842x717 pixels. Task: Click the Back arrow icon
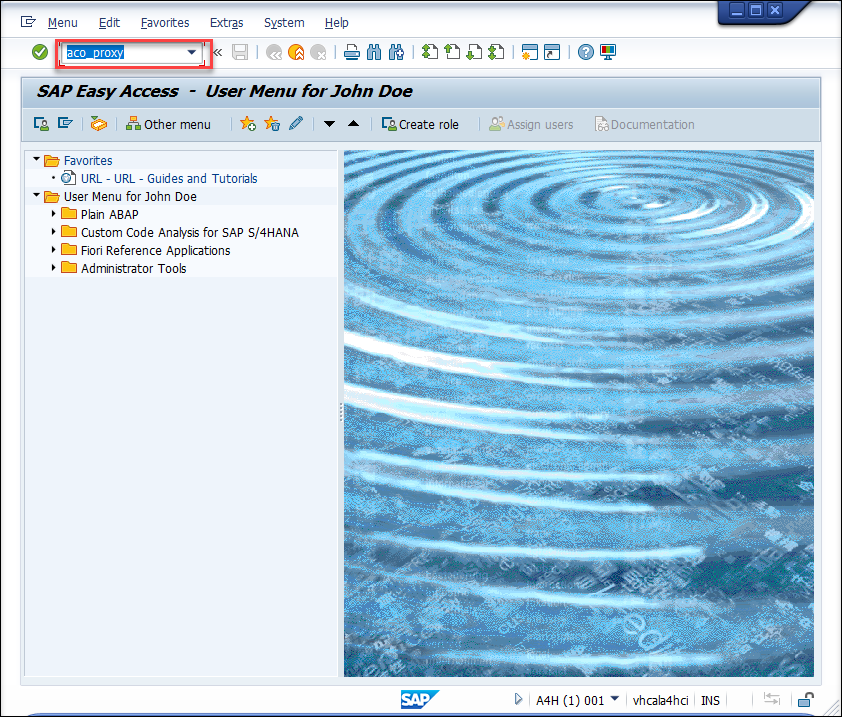[274, 52]
